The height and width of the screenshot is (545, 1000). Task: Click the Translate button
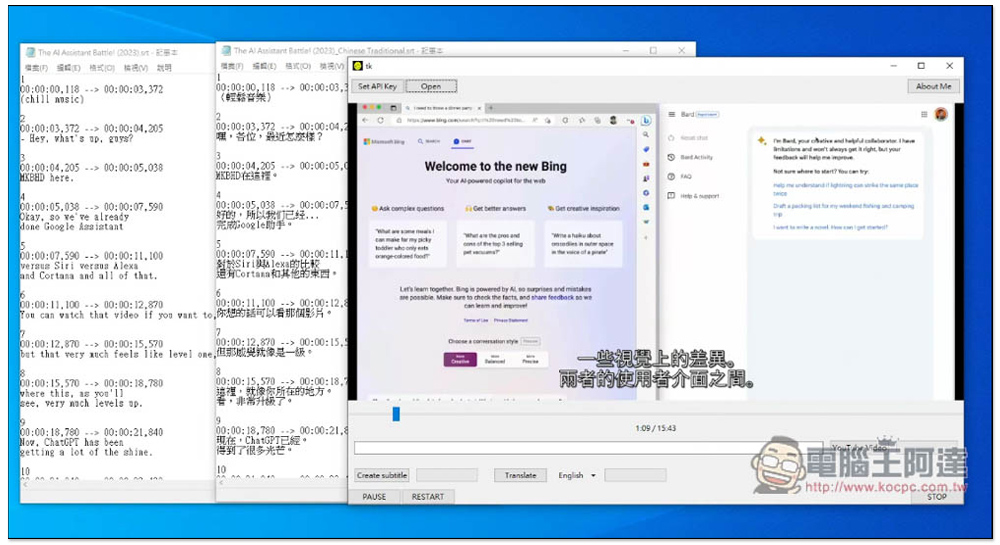[520, 476]
